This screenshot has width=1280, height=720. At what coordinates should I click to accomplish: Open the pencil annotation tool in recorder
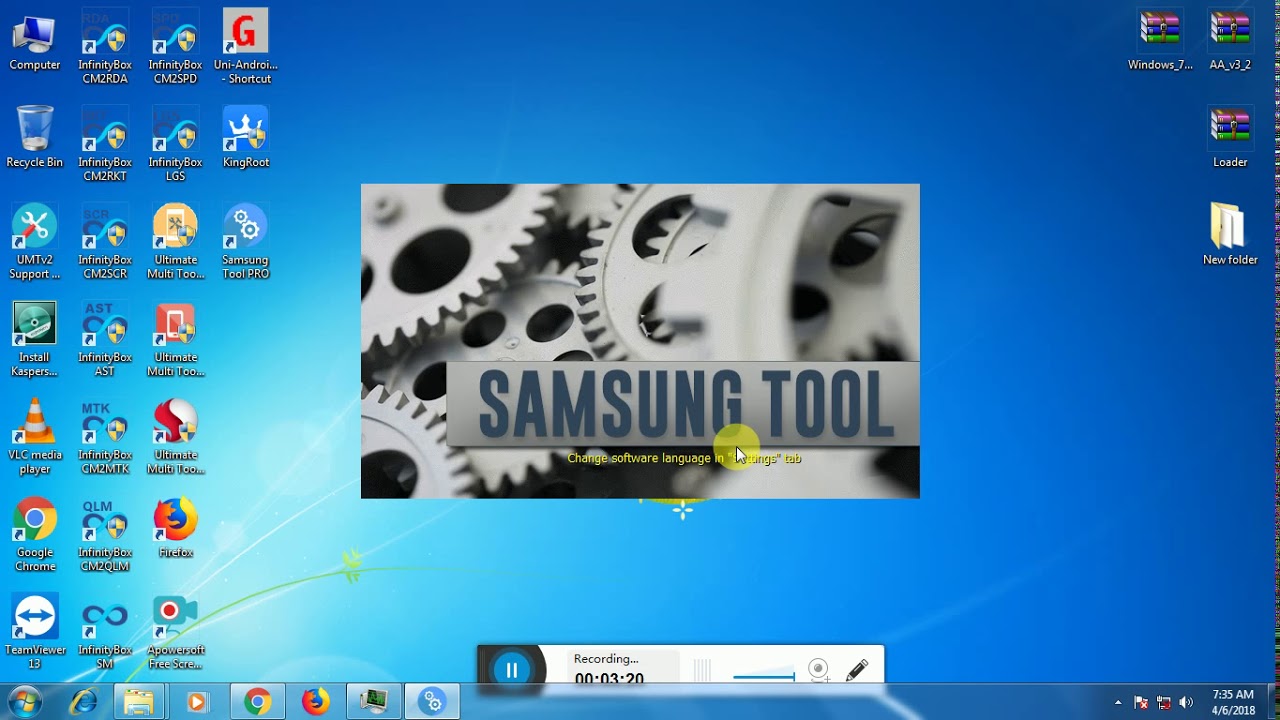(857, 670)
